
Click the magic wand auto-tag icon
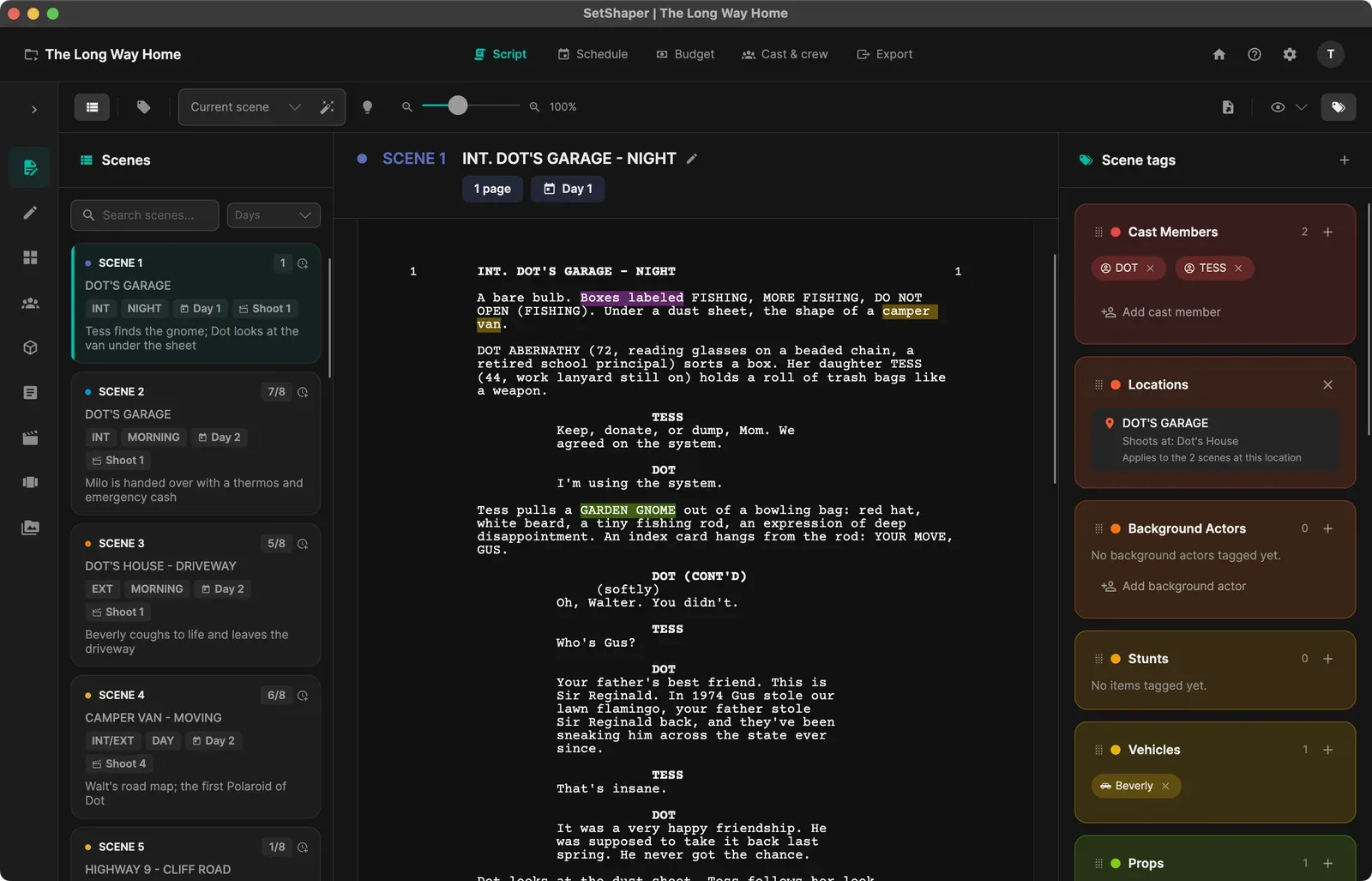coord(327,107)
